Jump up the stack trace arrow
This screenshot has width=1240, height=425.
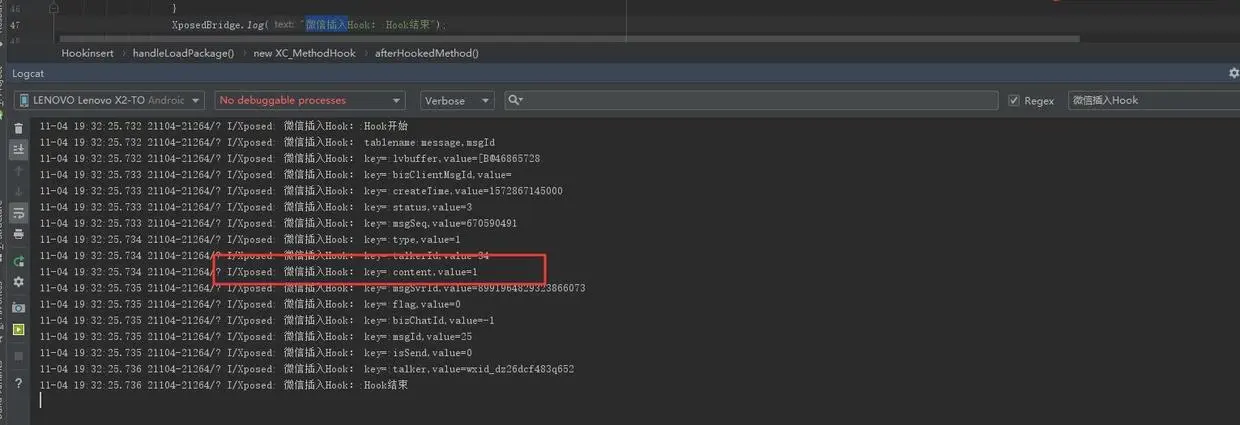18,171
